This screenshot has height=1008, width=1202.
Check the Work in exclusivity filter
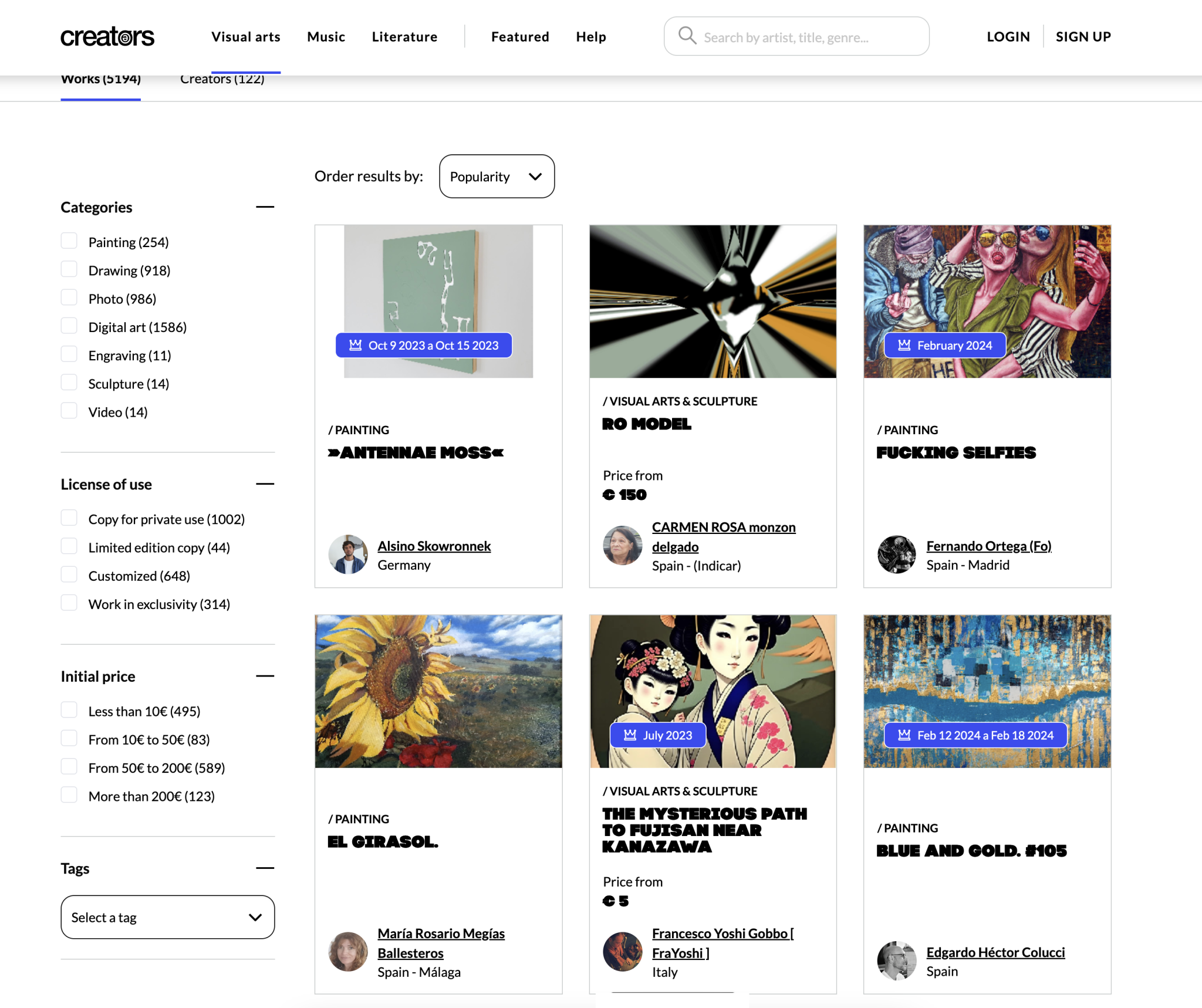point(69,602)
